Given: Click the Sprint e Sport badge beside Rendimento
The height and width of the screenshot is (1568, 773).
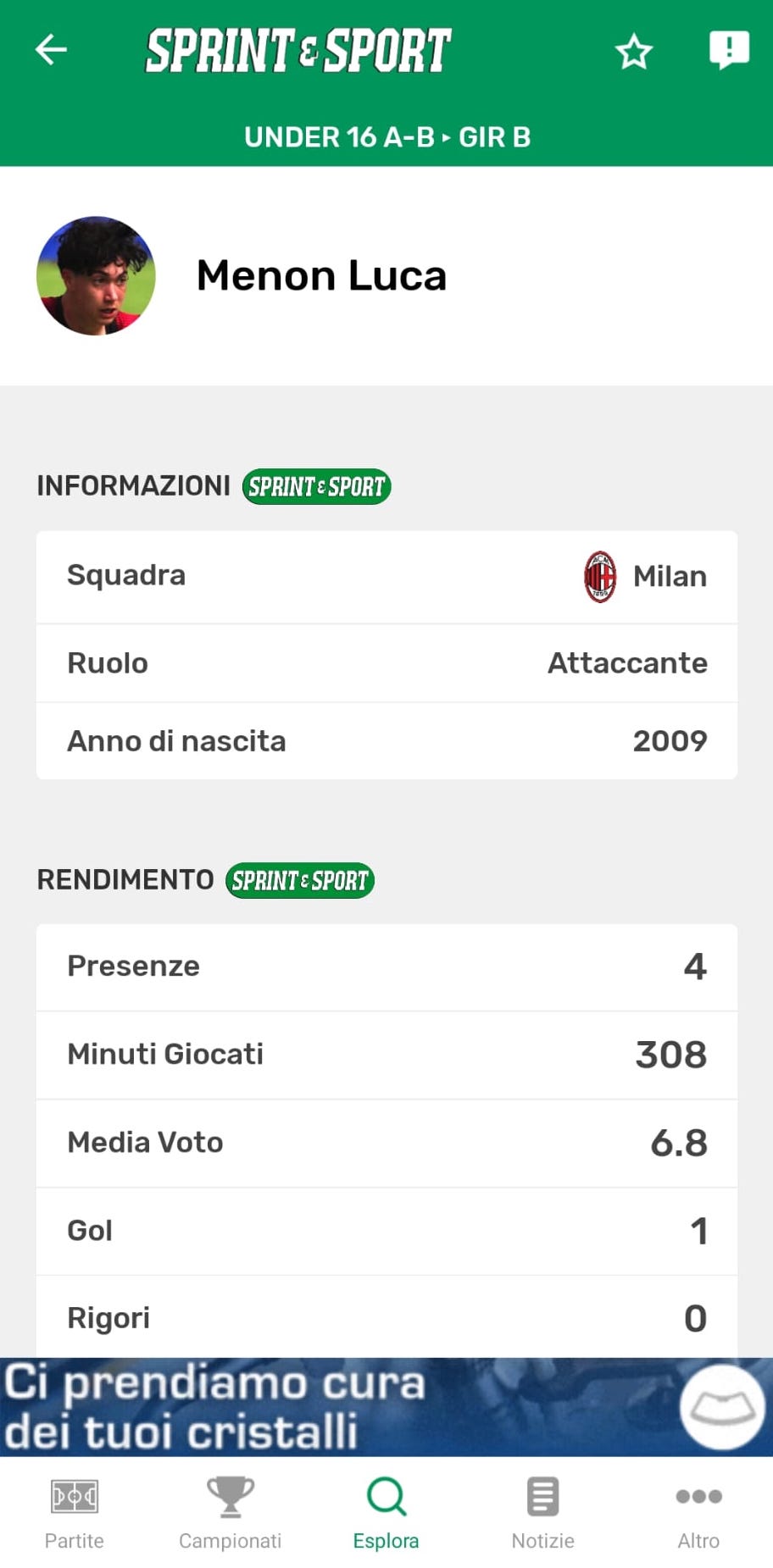Looking at the screenshot, I should pyautogui.click(x=299, y=881).
